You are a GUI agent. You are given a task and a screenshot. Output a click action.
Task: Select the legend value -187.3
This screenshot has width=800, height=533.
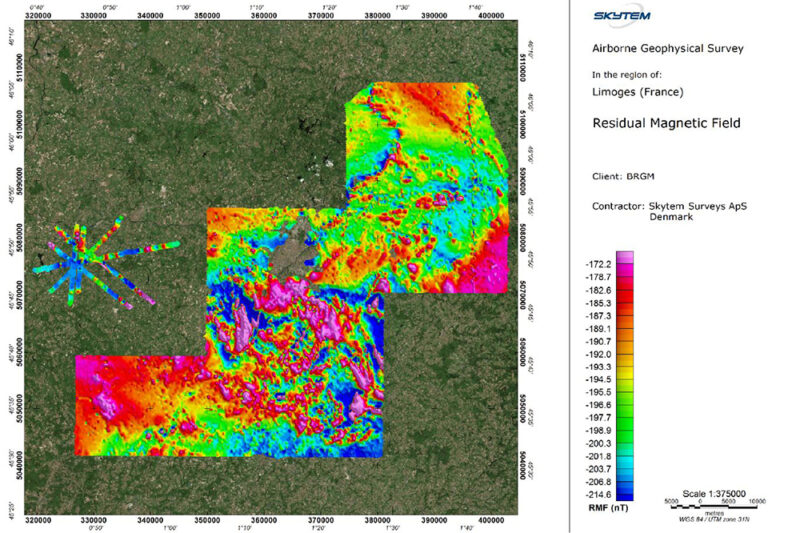598,316
